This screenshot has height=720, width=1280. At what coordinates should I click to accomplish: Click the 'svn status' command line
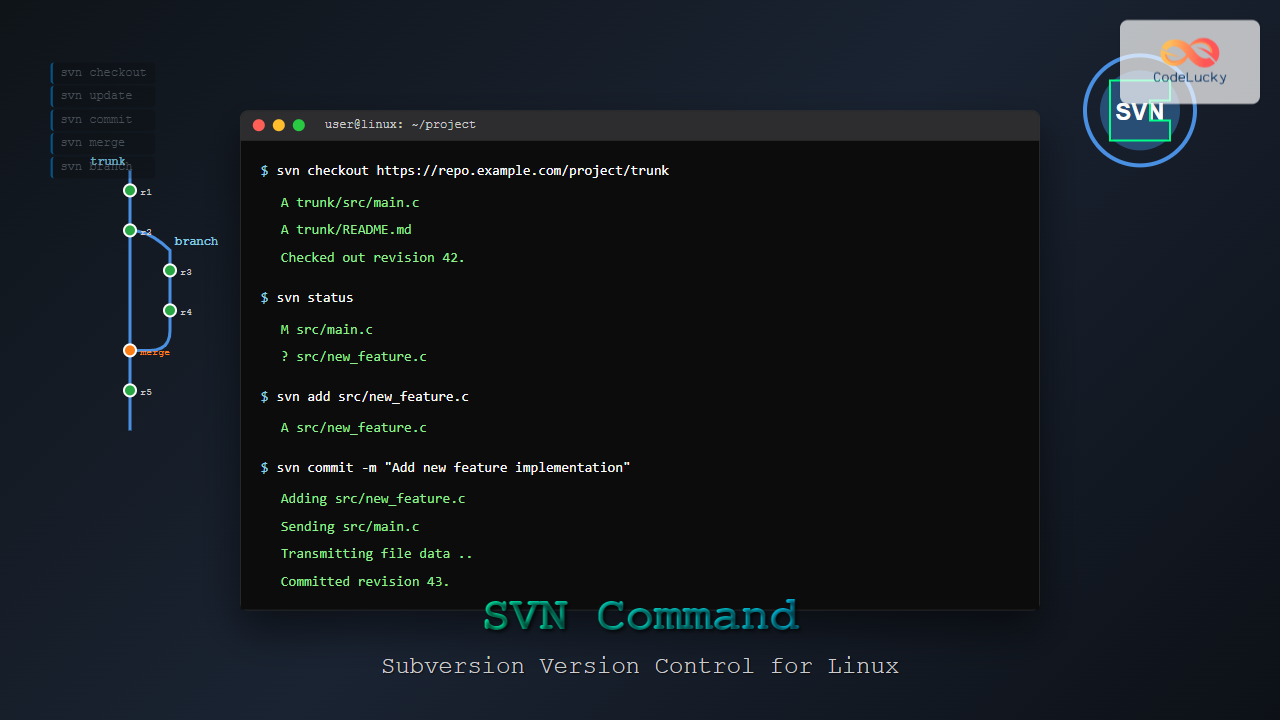[314, 298]
